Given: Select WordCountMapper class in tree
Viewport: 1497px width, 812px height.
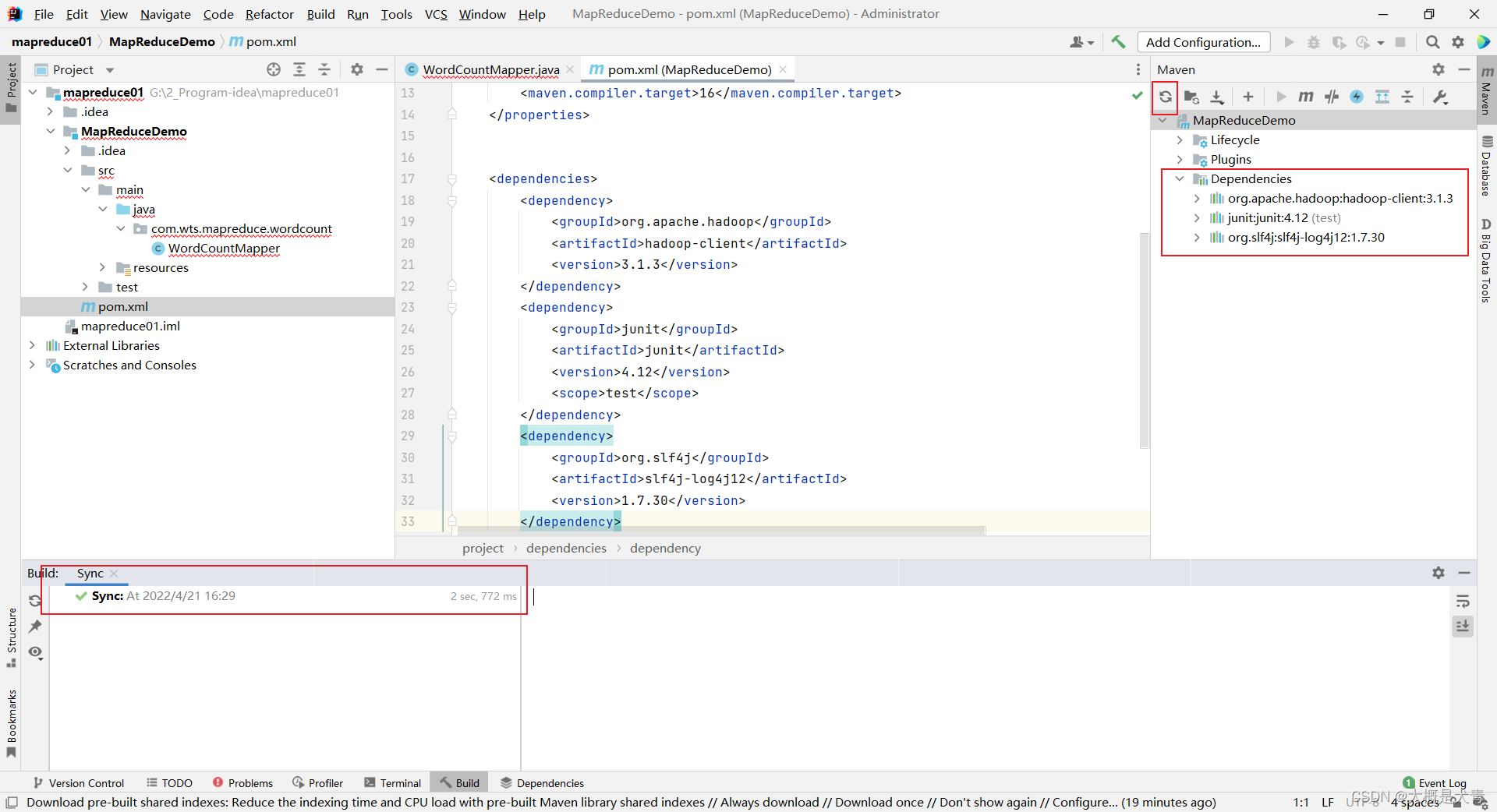Looking at the screenshot, I should [224, 248].
